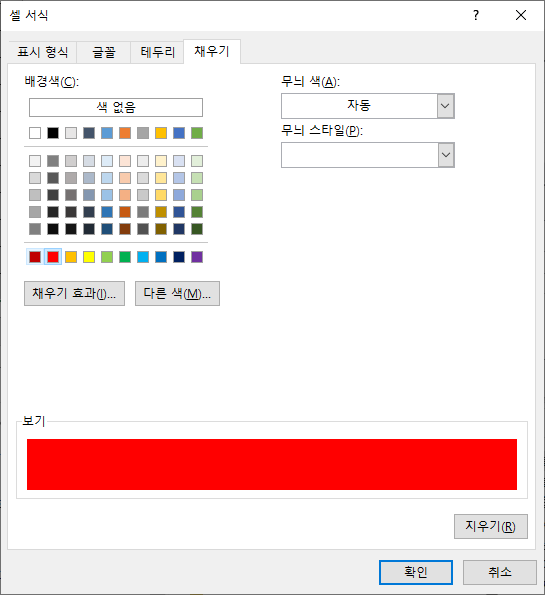Image resolution: width=545 pixels, height=595 pixels.
Task: Open 다른 색 color picker
Action: [x=177, y=293]
